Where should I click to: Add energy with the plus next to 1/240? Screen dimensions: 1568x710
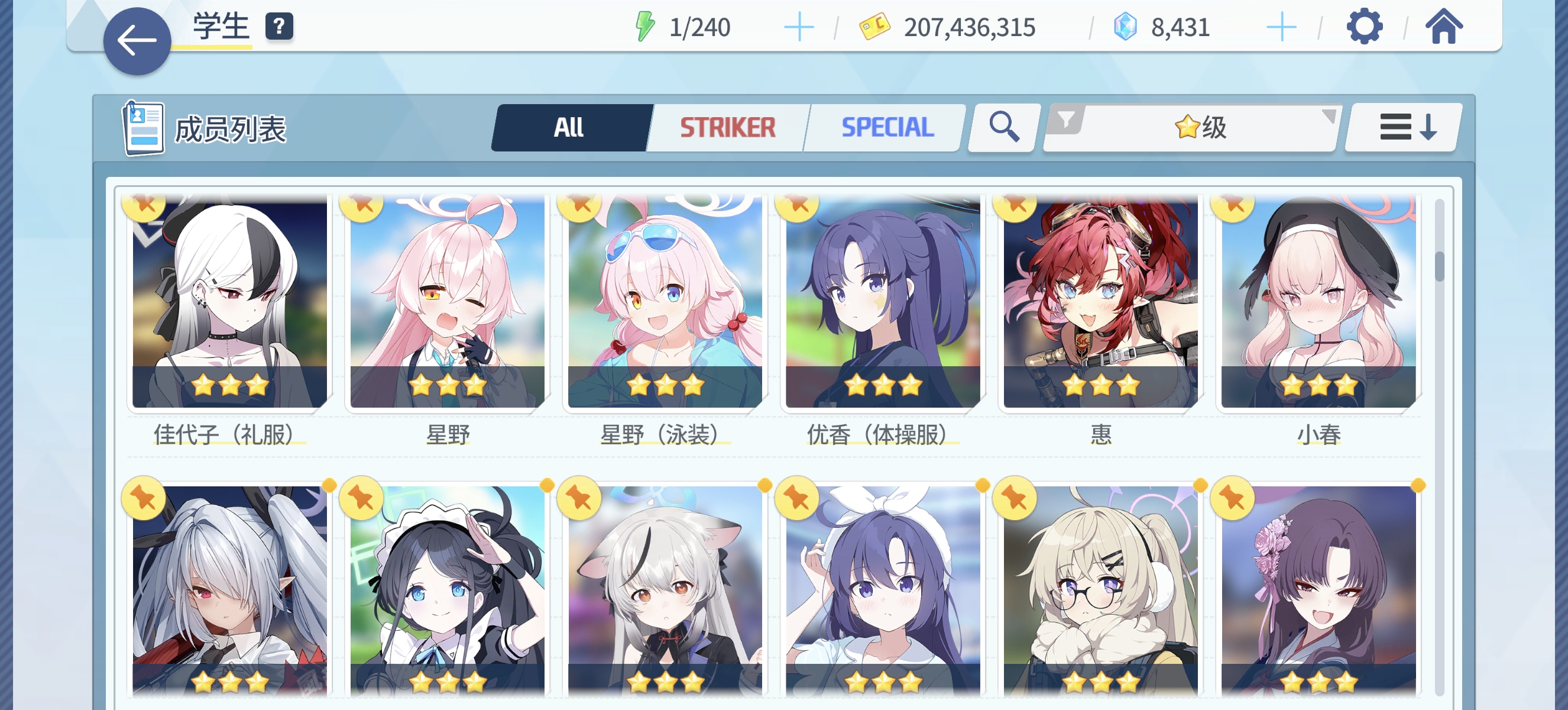[799, 27]
